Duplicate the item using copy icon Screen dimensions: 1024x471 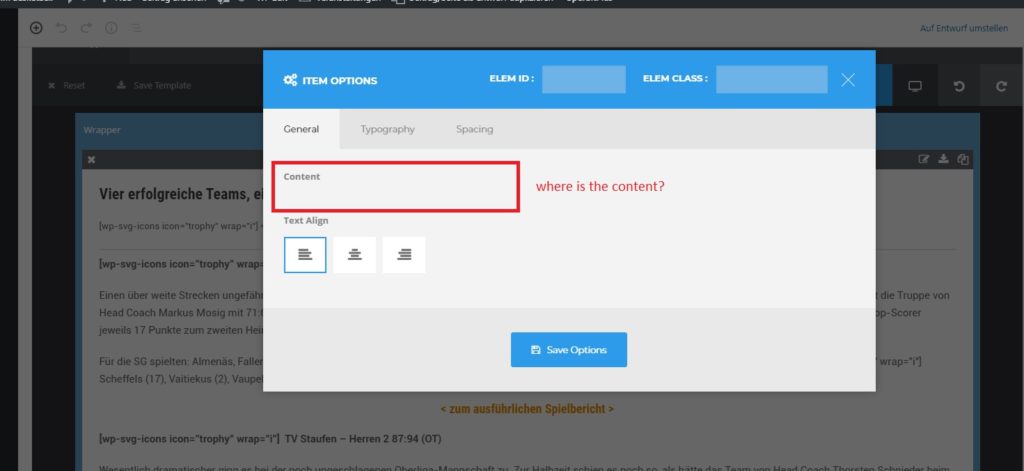962,159
